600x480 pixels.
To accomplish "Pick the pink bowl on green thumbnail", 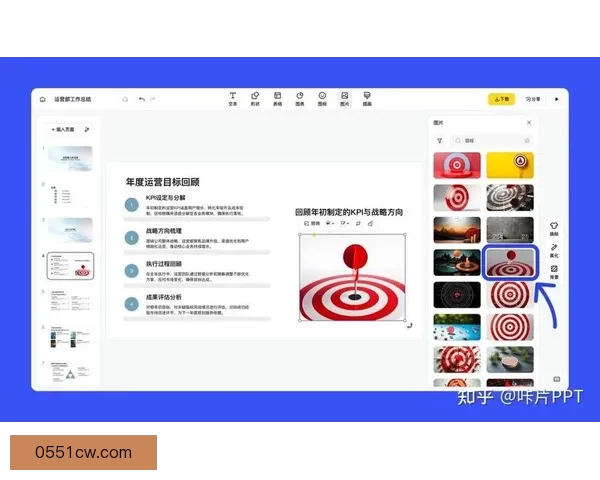I will [510, 359].
